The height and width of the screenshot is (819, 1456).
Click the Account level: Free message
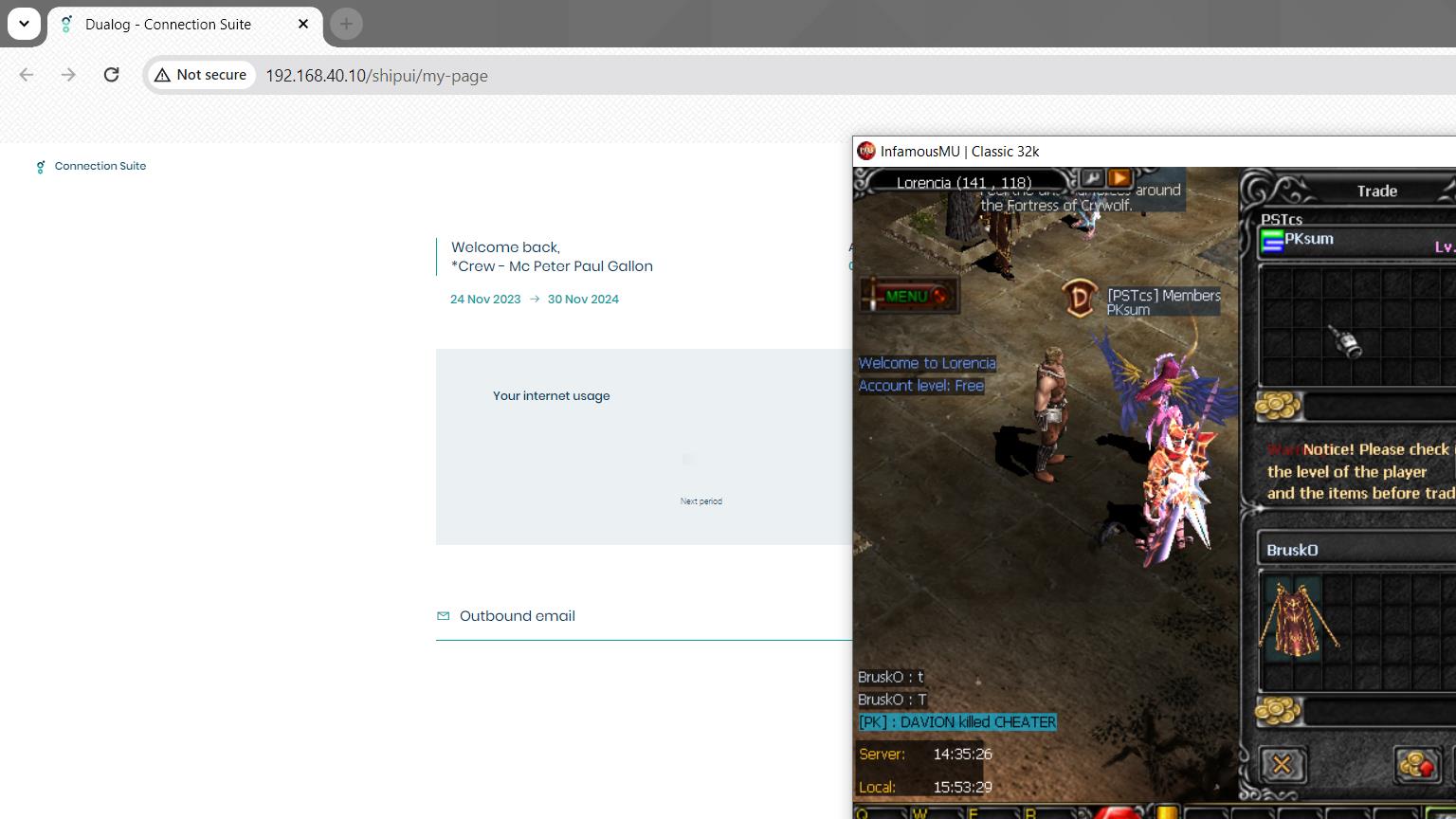pos(921,386)
